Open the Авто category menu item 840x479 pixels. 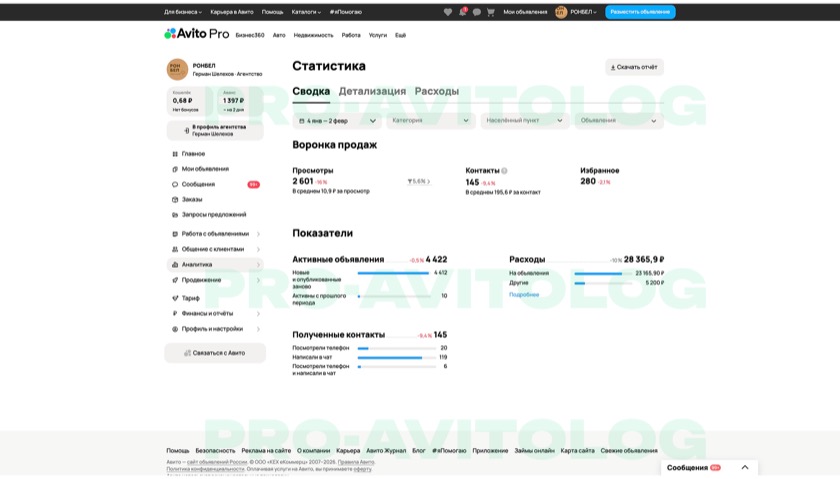click(x=279, y=35)
